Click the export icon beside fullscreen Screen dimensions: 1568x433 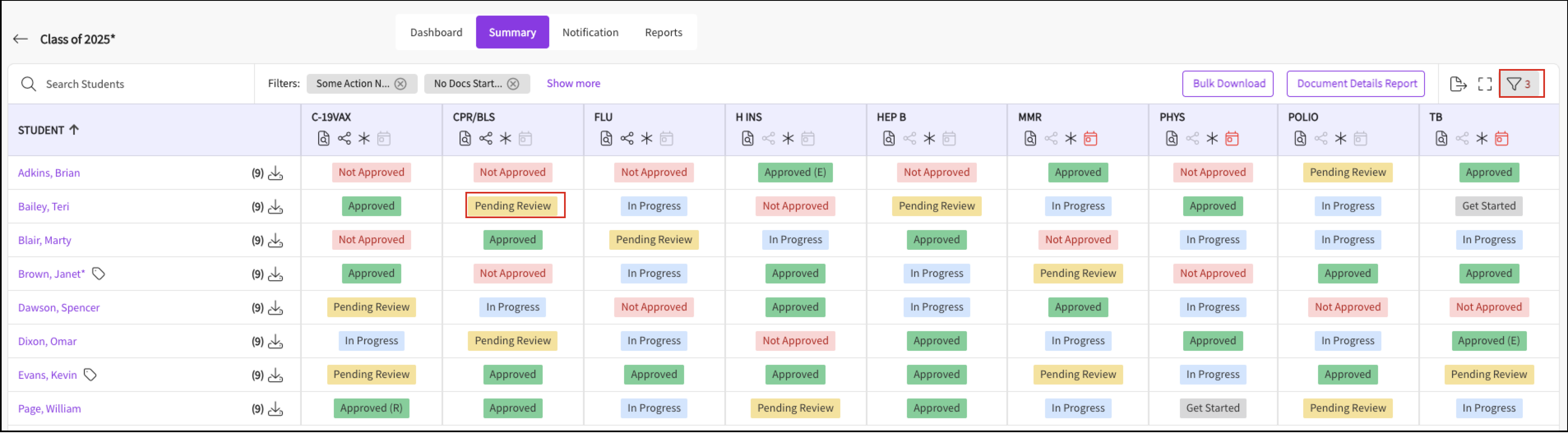pyautogui.click(x=1458, y=84)
